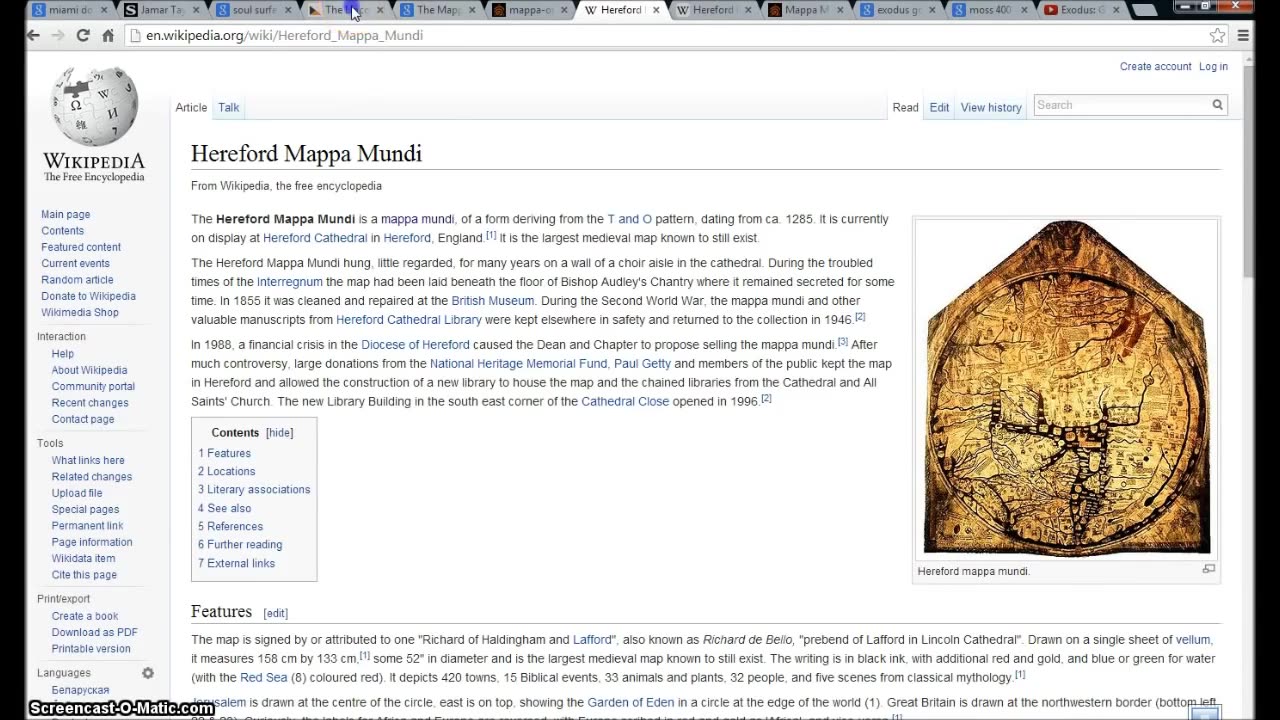Open the Hereford Cathedral Library link
The image size is (1280, 720).
click(409, 320)
